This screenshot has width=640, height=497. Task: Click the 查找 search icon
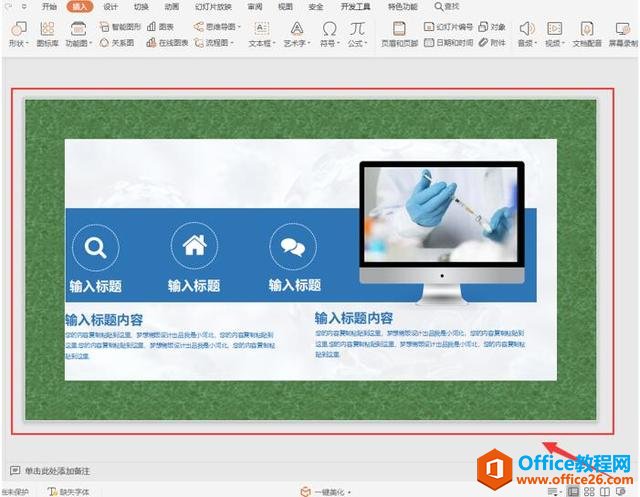(438, 7)
